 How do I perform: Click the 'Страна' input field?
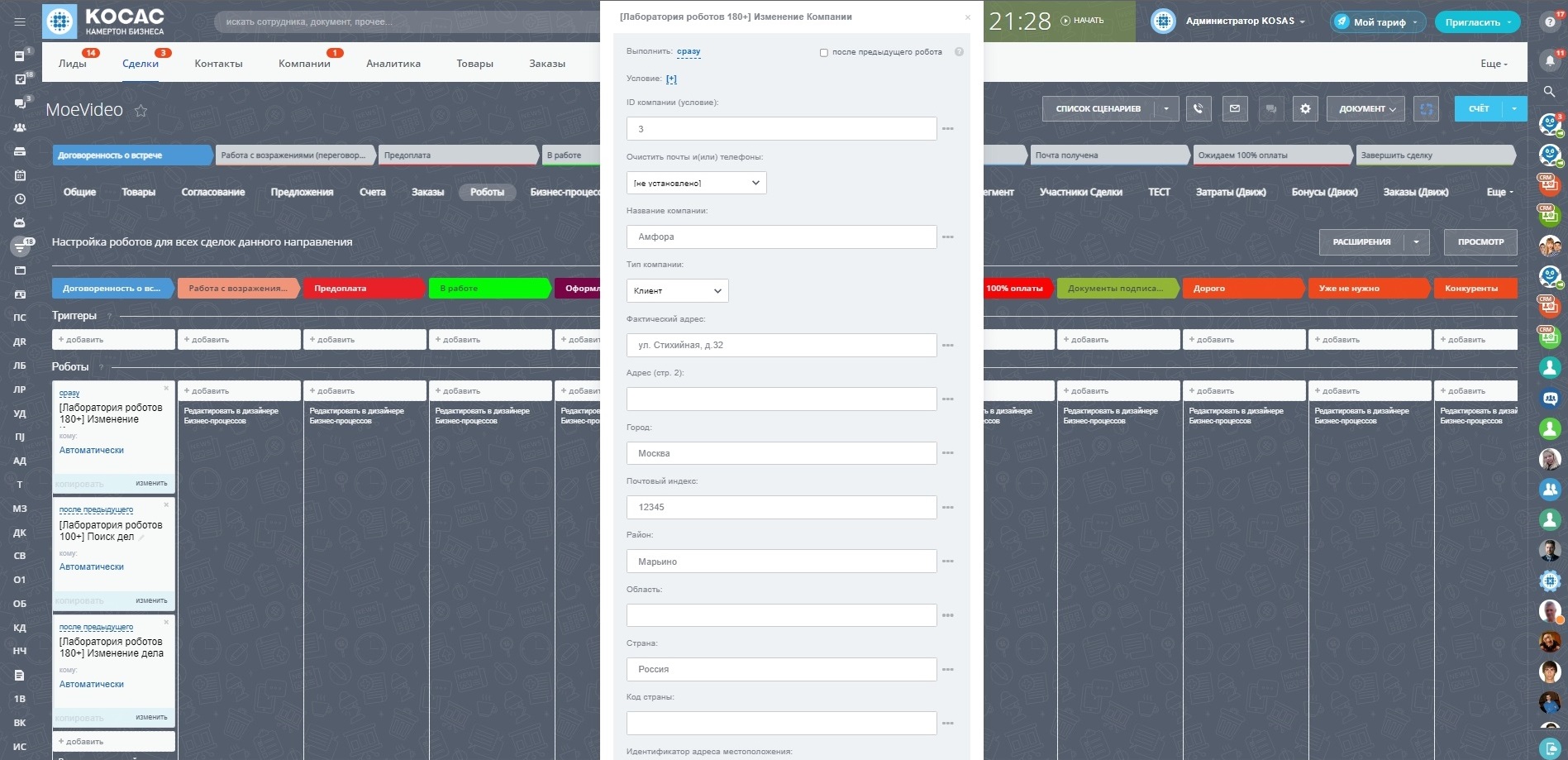click(x=781, y=669)
